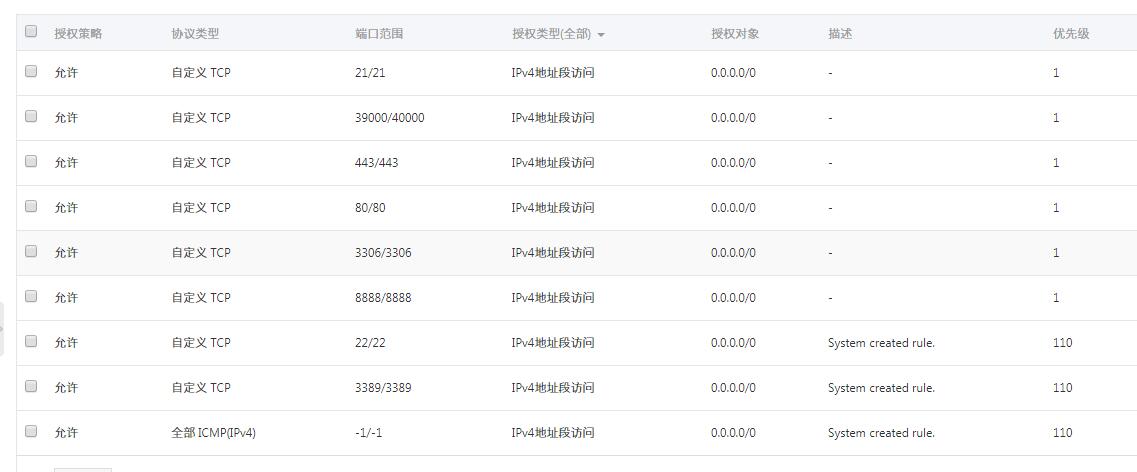Click the 授权策略 column header
The height and width of the screenshot is (472, 1137).
[78, 33]
